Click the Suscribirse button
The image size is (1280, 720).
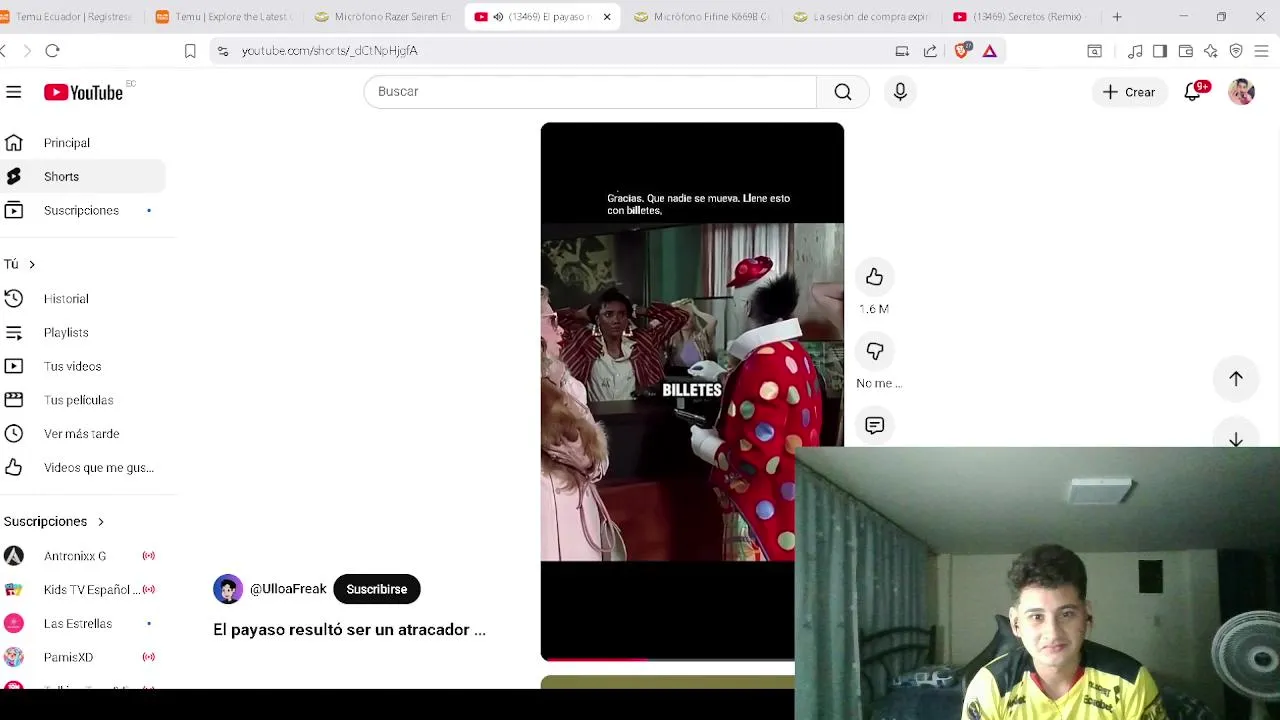(x=377, y=589)
